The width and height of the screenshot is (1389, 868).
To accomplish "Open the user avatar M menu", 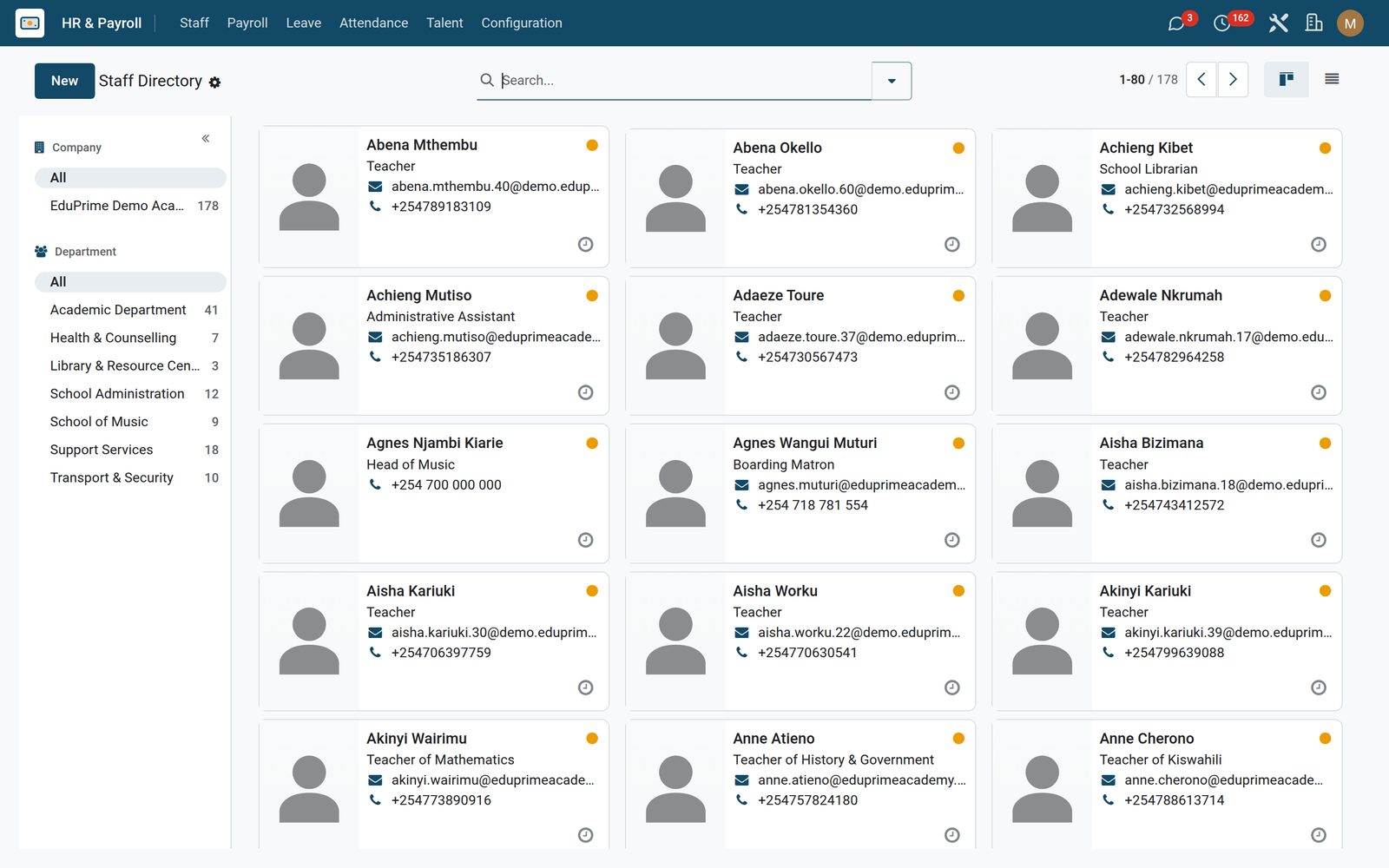I will pos(1350,23).
